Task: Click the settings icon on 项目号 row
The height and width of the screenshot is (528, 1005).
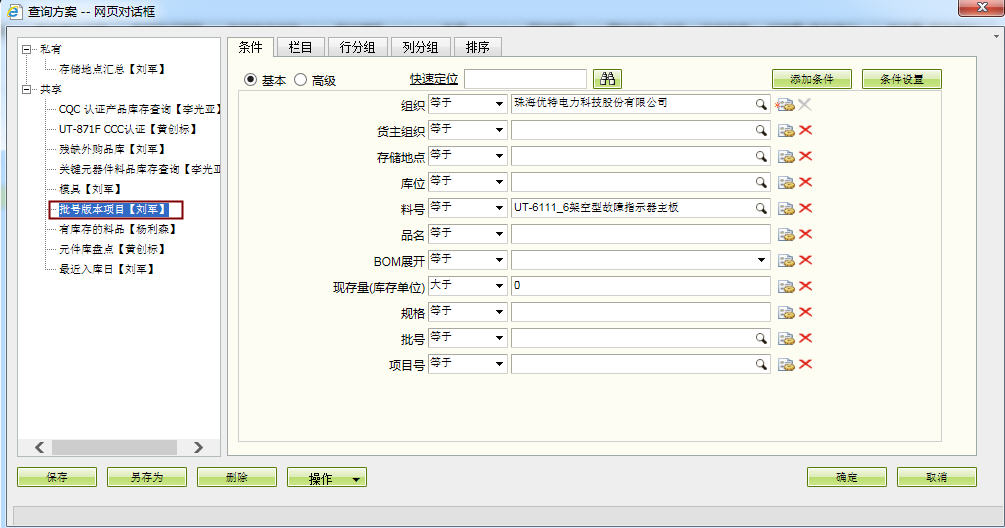Action: pyautogui.click(x=786, y=365)
